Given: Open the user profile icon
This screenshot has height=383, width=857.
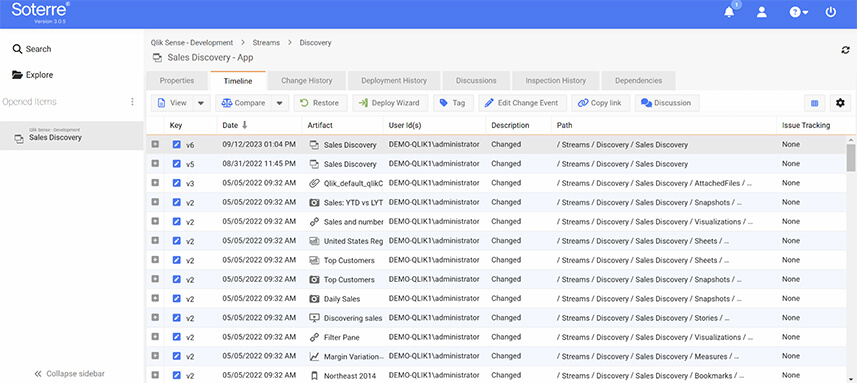Looking at the screenshot, I should [x=761, y=12].
